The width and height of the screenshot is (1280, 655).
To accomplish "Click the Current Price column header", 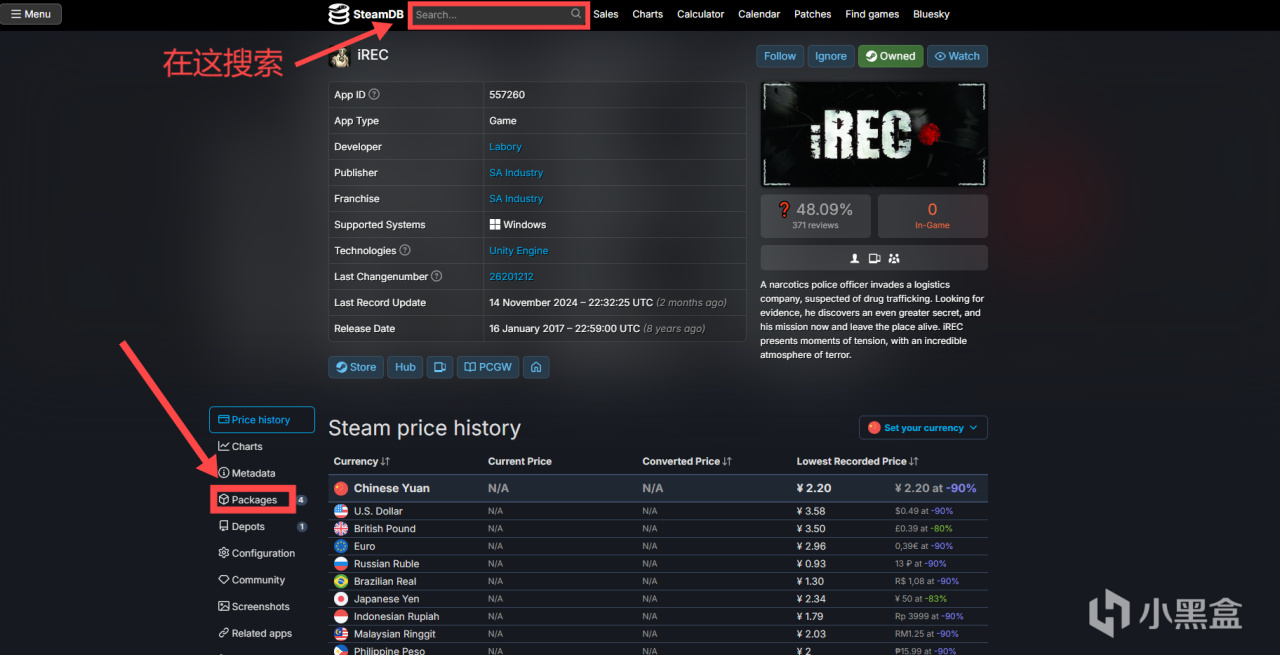I will point(520,461).
